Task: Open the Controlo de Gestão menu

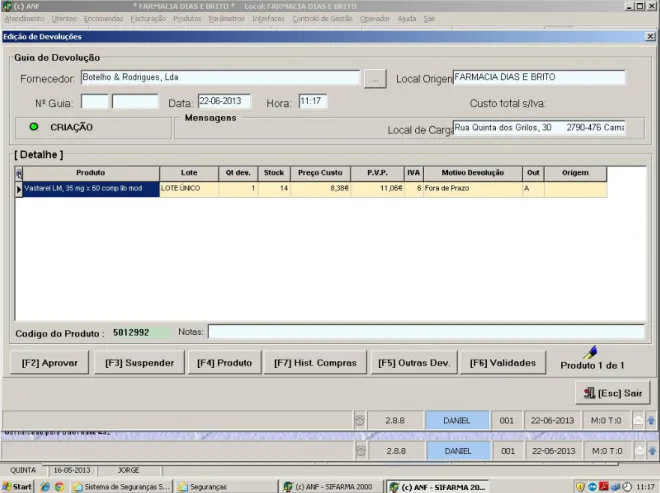Action: (x=322, y=19)
